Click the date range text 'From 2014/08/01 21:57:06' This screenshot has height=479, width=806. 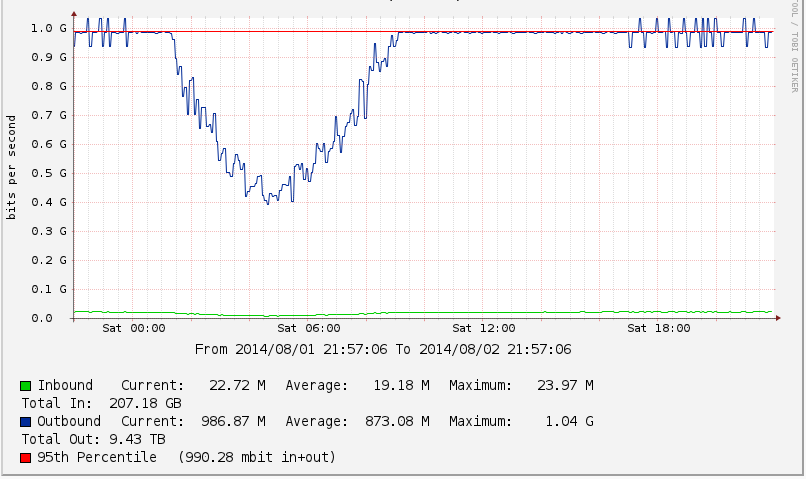click(291, 349)
